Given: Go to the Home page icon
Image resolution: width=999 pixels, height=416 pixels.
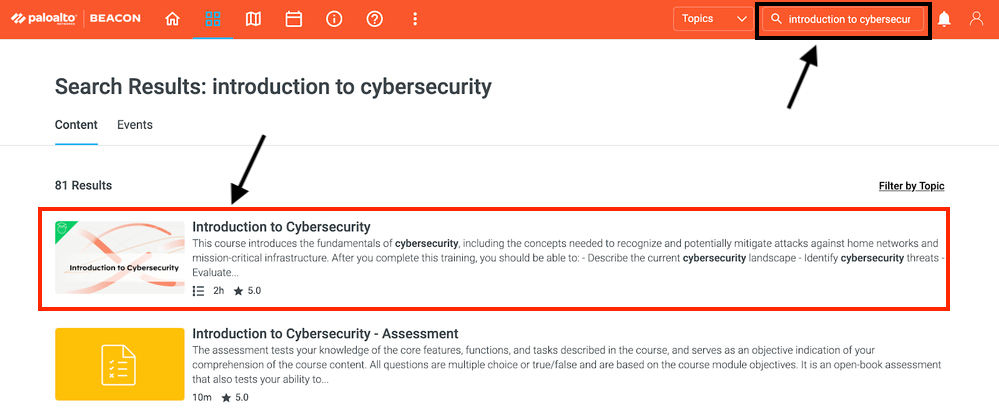Looking at the screenshot, I should tap(172, 19).
